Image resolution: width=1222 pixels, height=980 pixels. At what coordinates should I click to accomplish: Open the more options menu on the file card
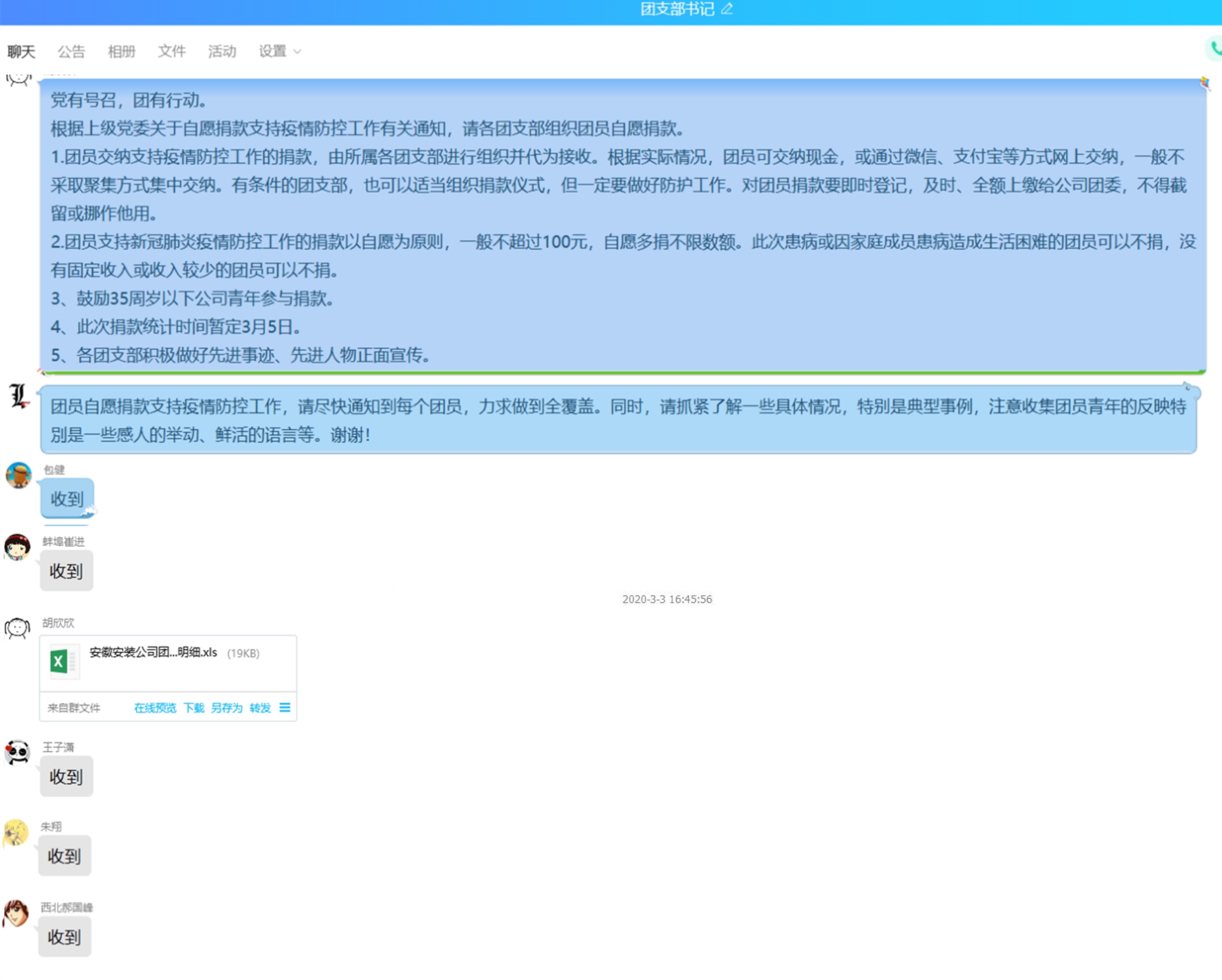pyautogui.click(x=284, y=707)
